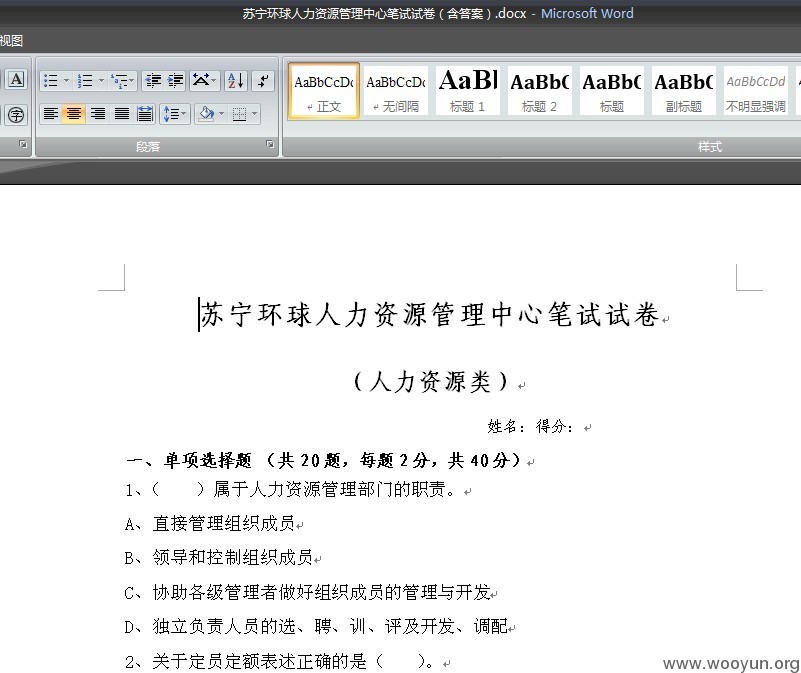Image resolution: width=801 pixels, height=673 pixels.
Task: Click option C、协助各级管理者做好组织成员的管理与开发
Action: 307,592
